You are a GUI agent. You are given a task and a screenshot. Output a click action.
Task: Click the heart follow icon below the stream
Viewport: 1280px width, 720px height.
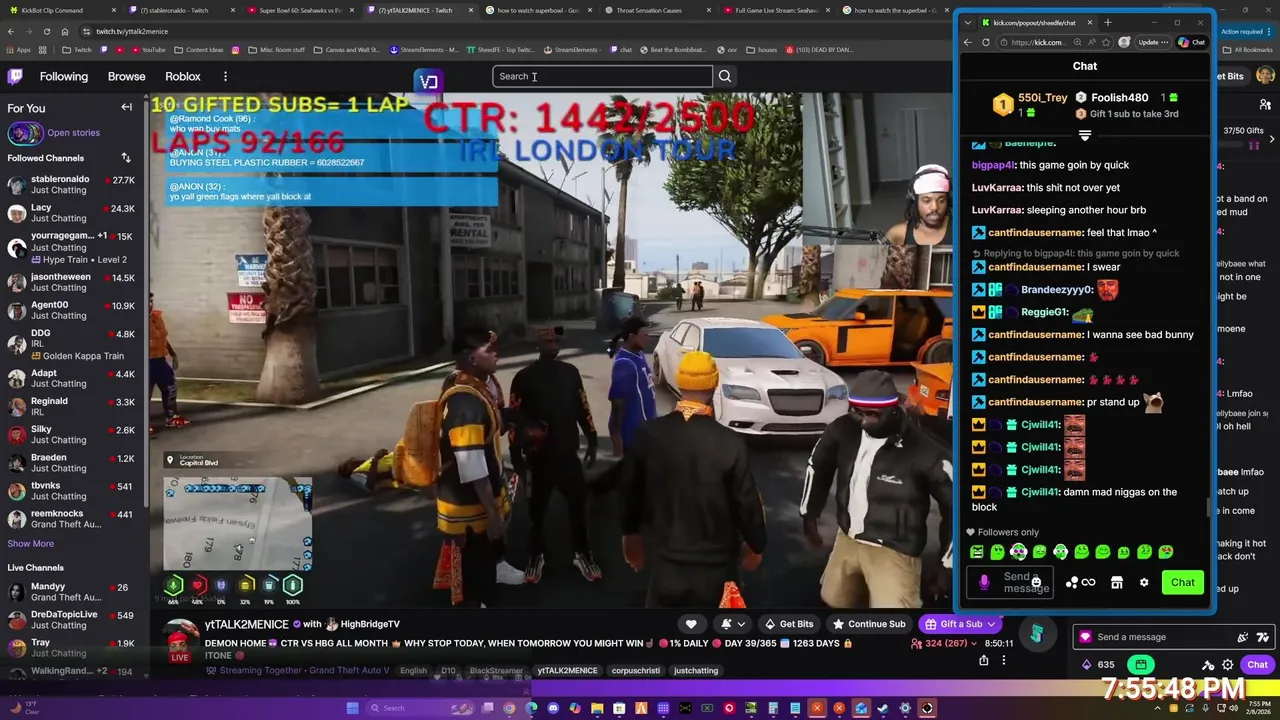691,624
